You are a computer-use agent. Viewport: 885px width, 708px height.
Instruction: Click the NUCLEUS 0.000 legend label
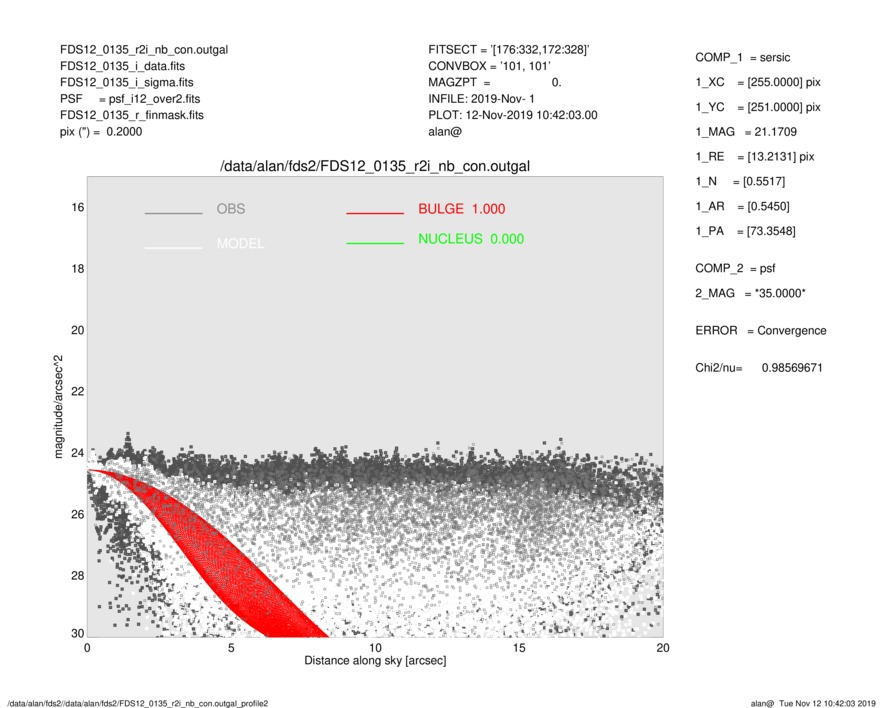pyautogui.click(x=471, y=239)
